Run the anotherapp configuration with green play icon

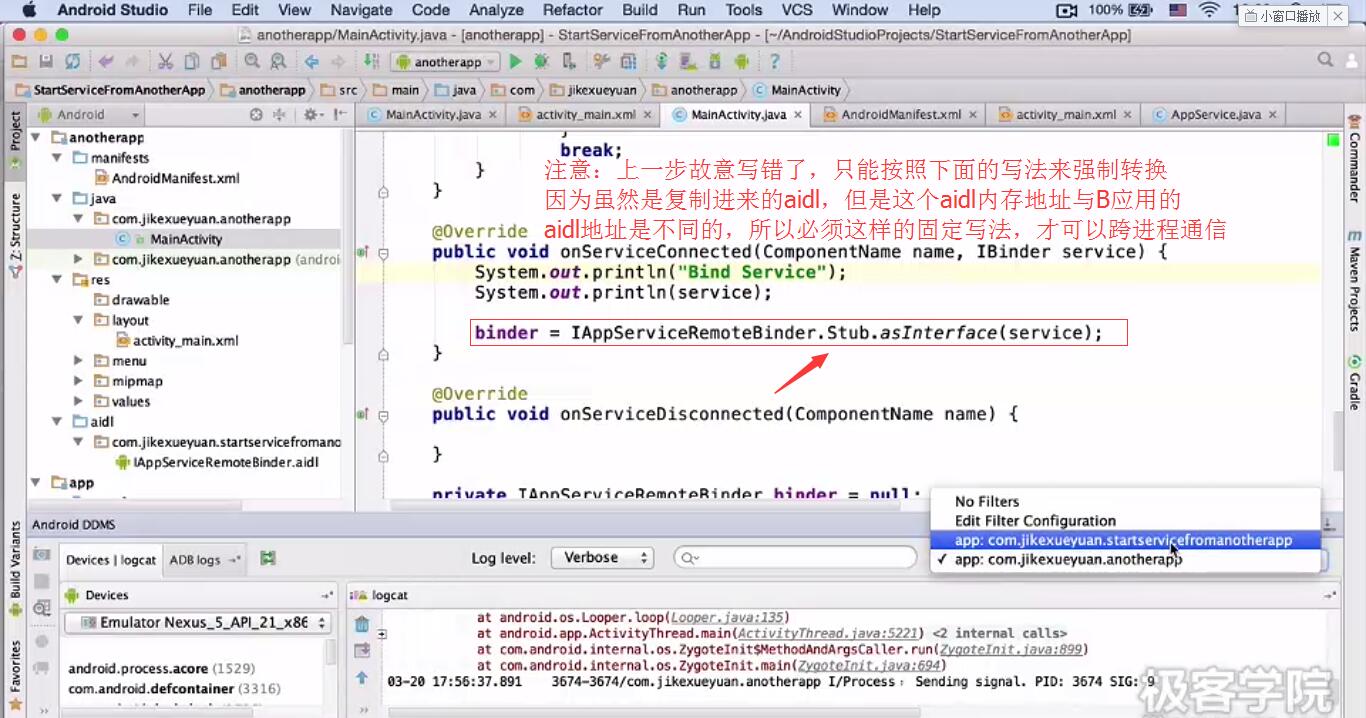[x=516, y=61]
